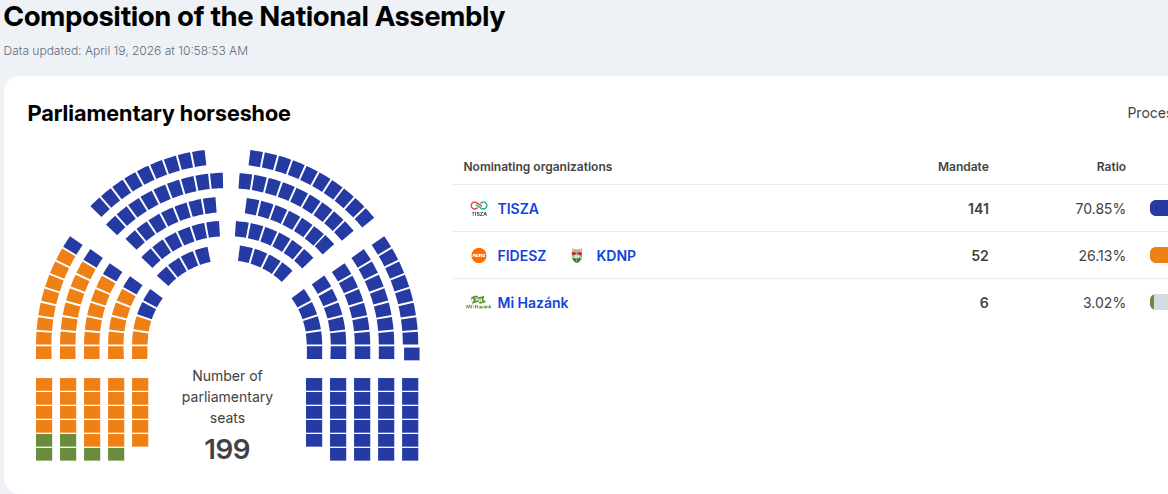Click the orange FIDESZ ratio bar

click(1159, 256)
